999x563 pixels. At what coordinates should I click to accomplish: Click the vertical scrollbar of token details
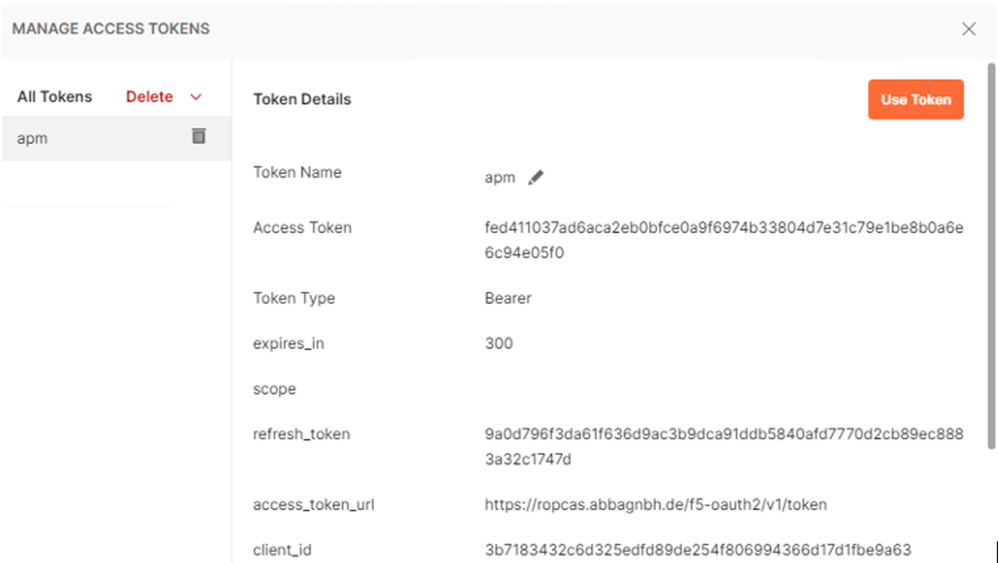(991, 250)
